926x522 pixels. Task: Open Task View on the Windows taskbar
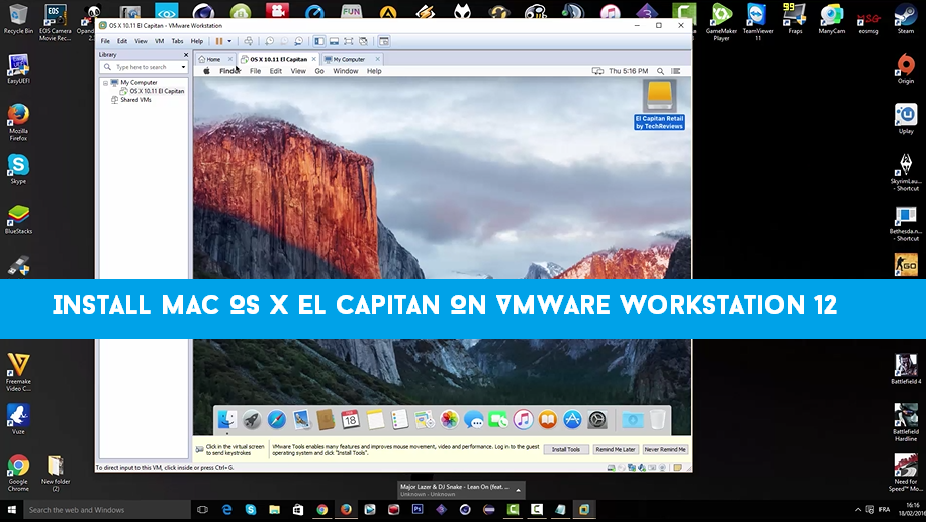pos(203,510)
